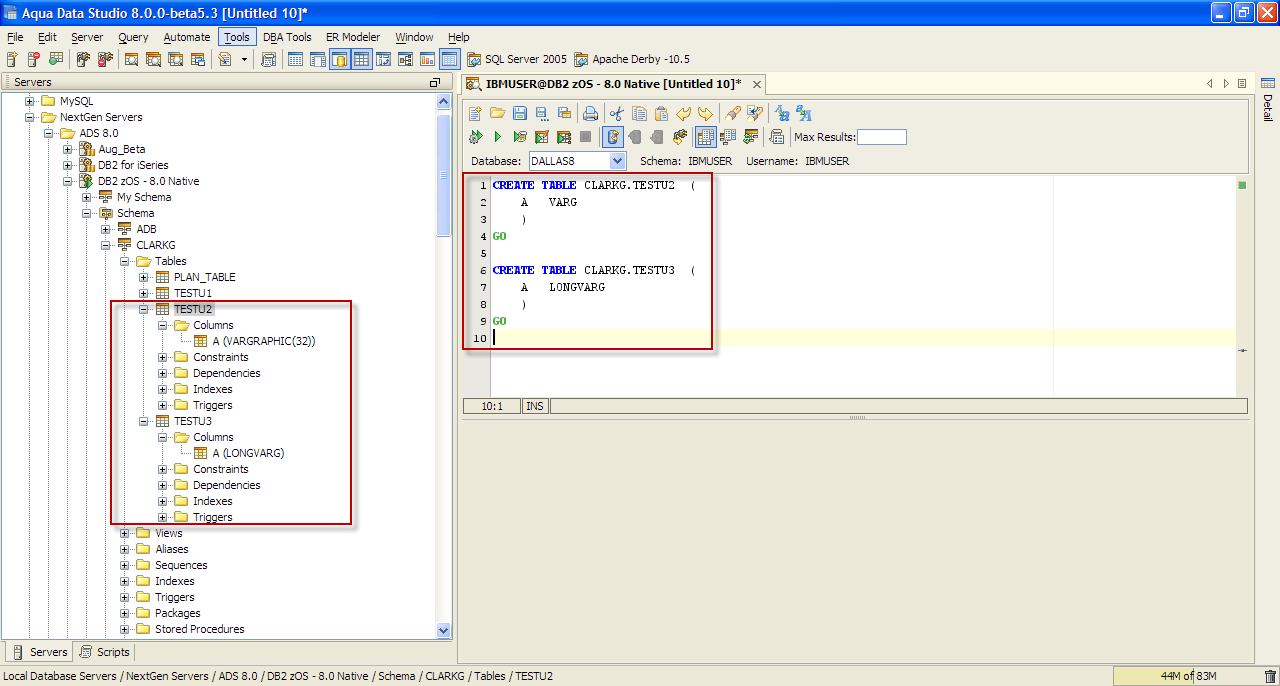Select column A (VARGRAPHIC(32)) in tree
The width and height of the screenshot is (1280, 686).
tap(264, 341)
